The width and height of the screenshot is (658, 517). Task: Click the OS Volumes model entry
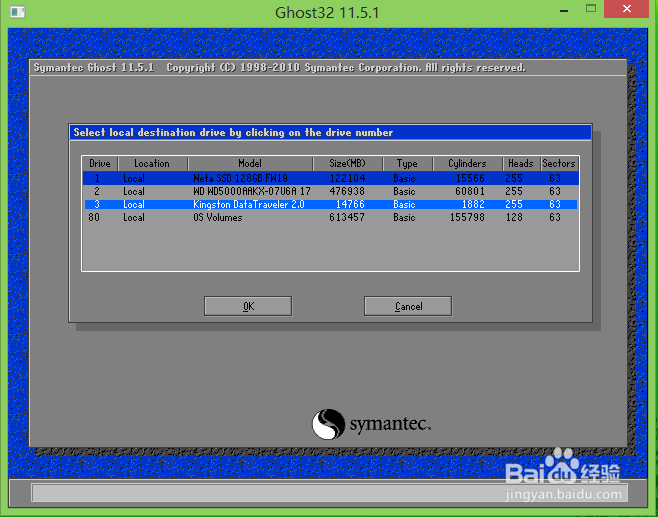(x=217, y=217)
